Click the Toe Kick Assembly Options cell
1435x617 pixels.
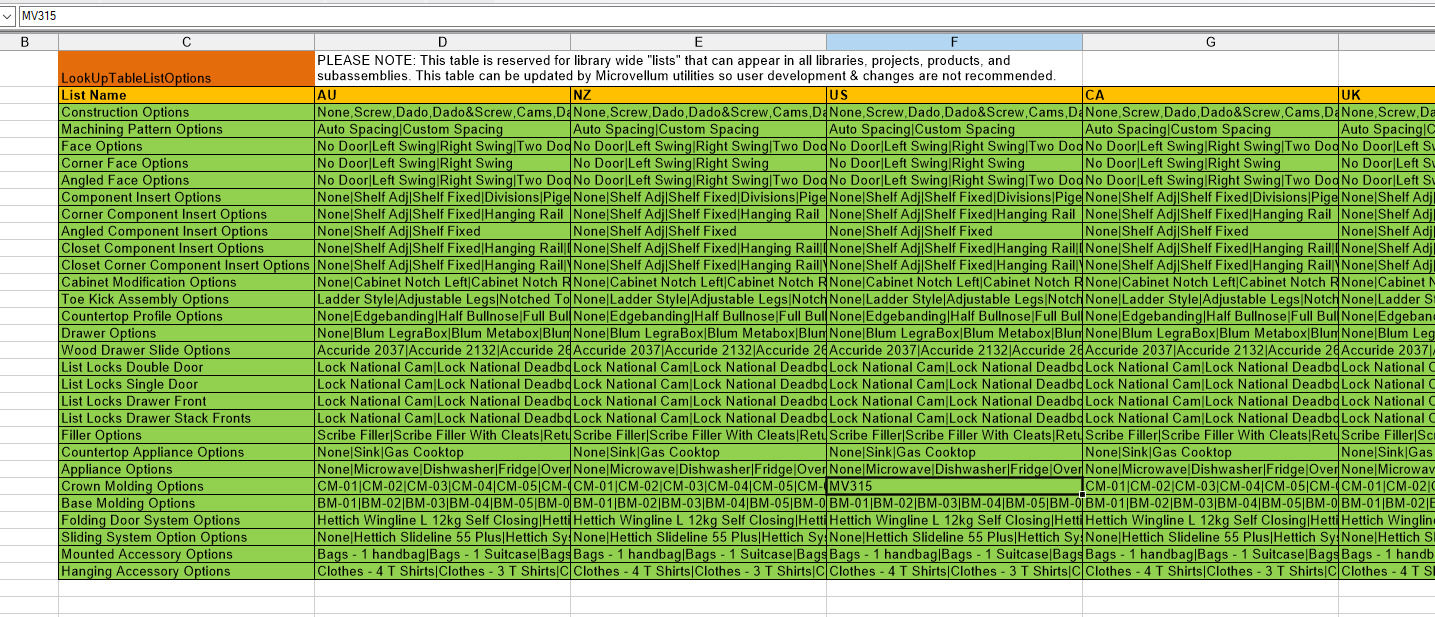click(x=186, y=299)
